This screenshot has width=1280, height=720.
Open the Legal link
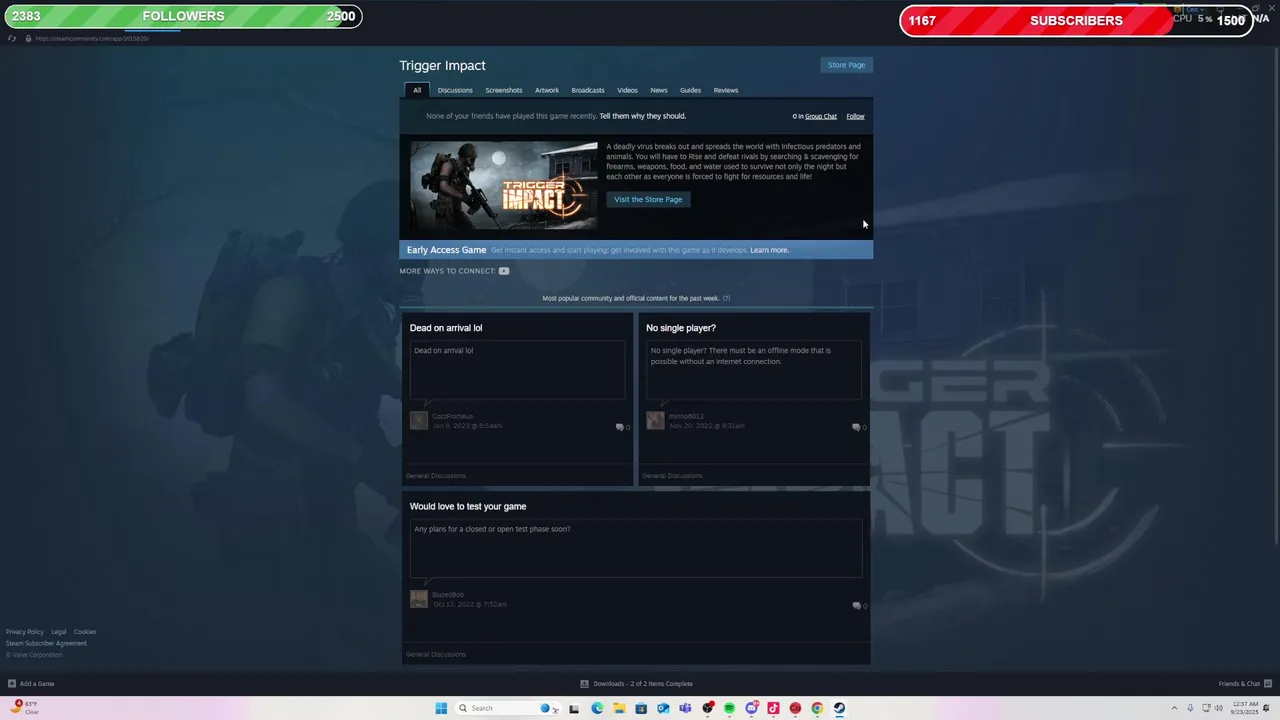coord(59,632)
